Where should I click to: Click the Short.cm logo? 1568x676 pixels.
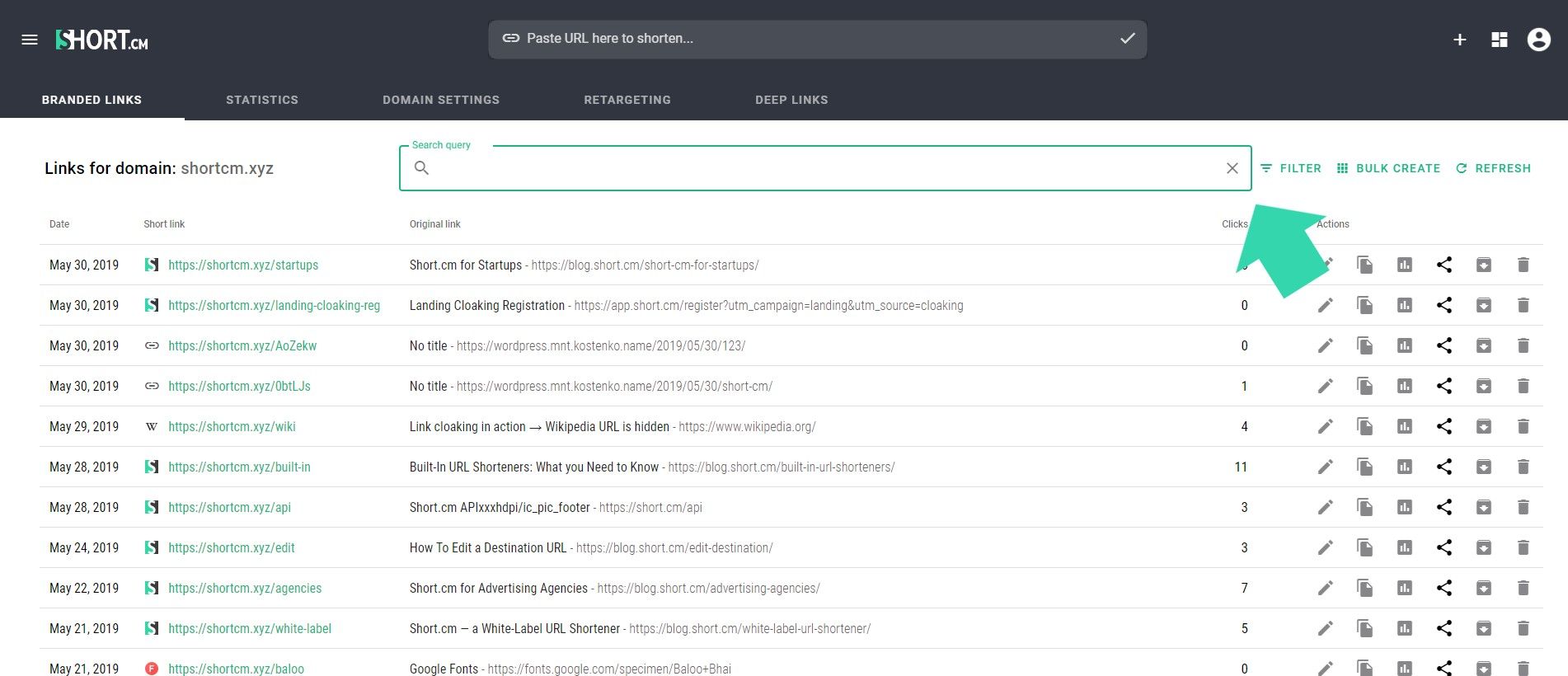[x=102, y=40]
